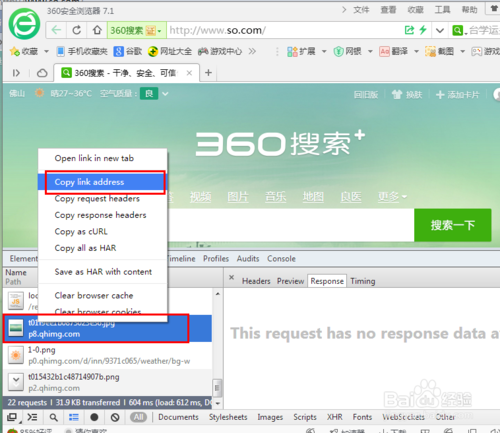Open a new tab with plus icon
Screen dimensions: 500x433
[x=208, y=72]
